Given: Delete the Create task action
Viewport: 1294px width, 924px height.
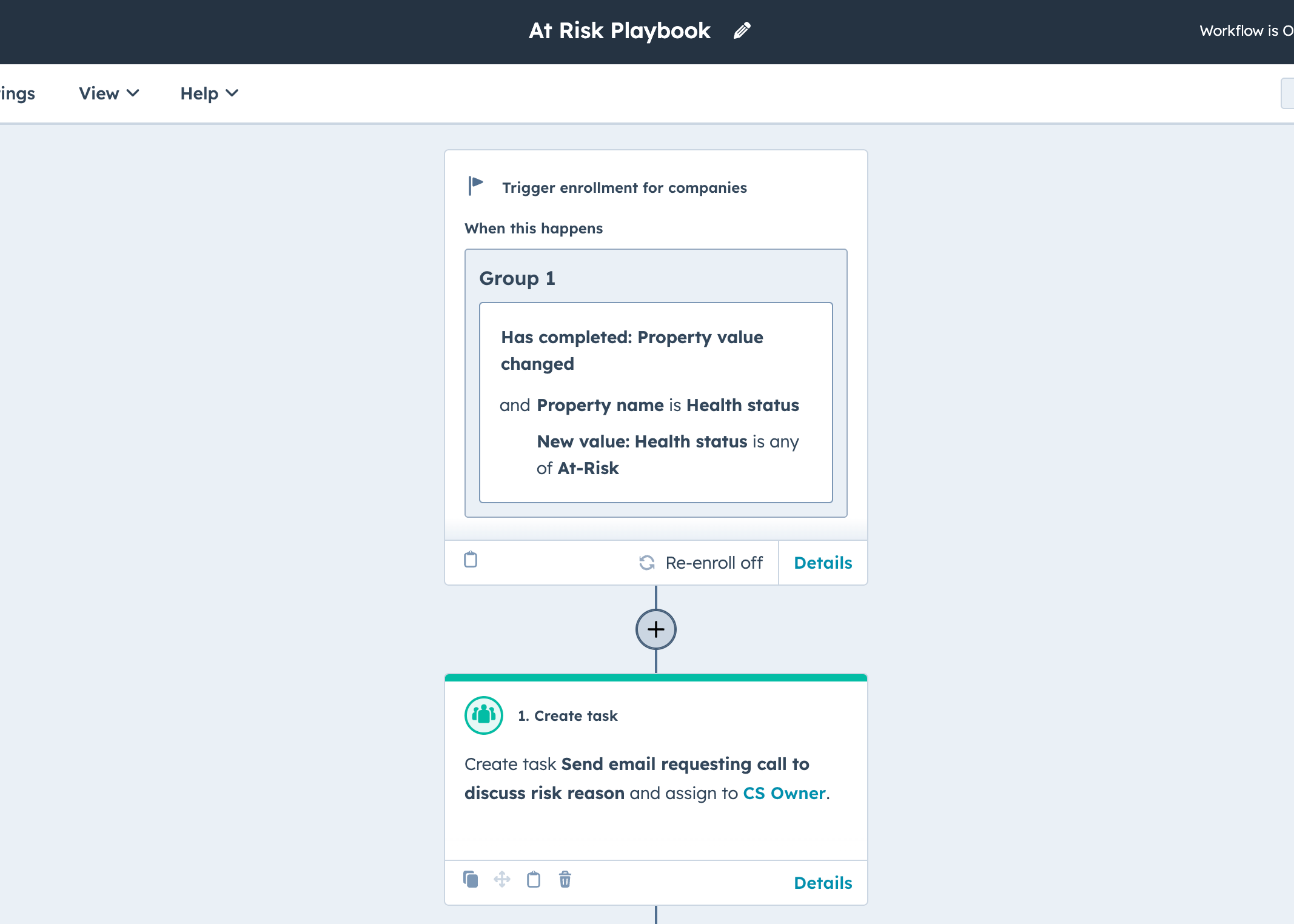Looking at the screenshot, I should tap(565, 879).
